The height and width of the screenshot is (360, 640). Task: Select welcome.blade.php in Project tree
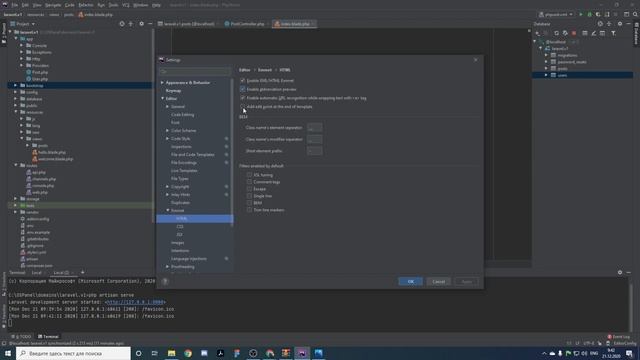56,159
